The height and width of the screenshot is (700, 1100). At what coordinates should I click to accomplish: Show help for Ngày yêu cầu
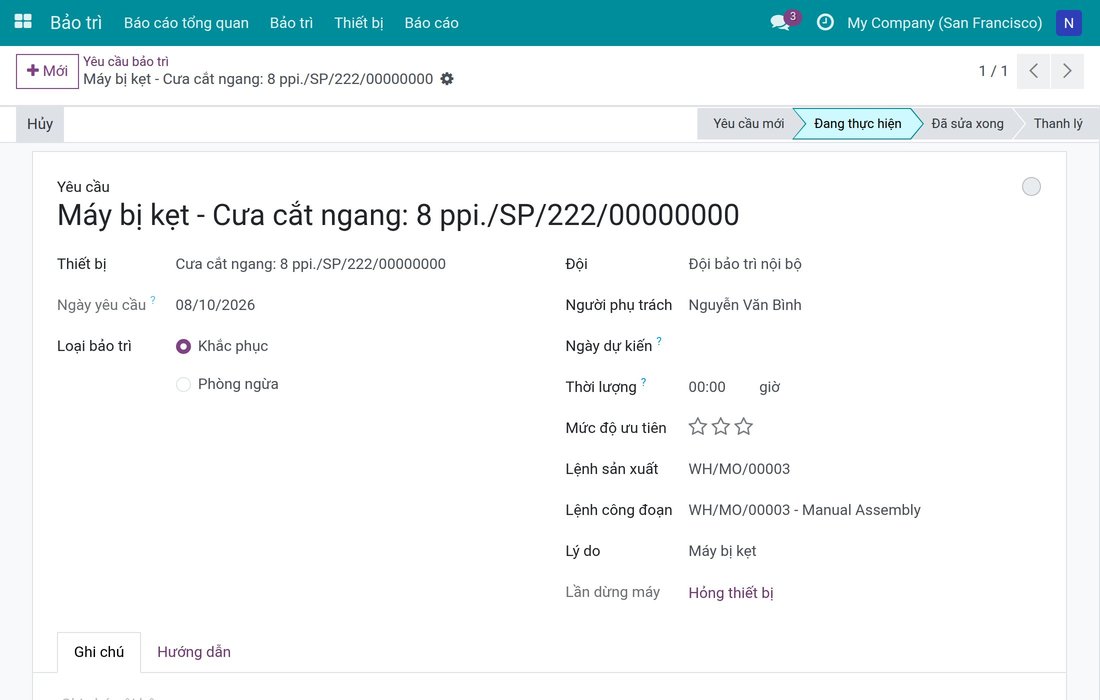point(153,300)
